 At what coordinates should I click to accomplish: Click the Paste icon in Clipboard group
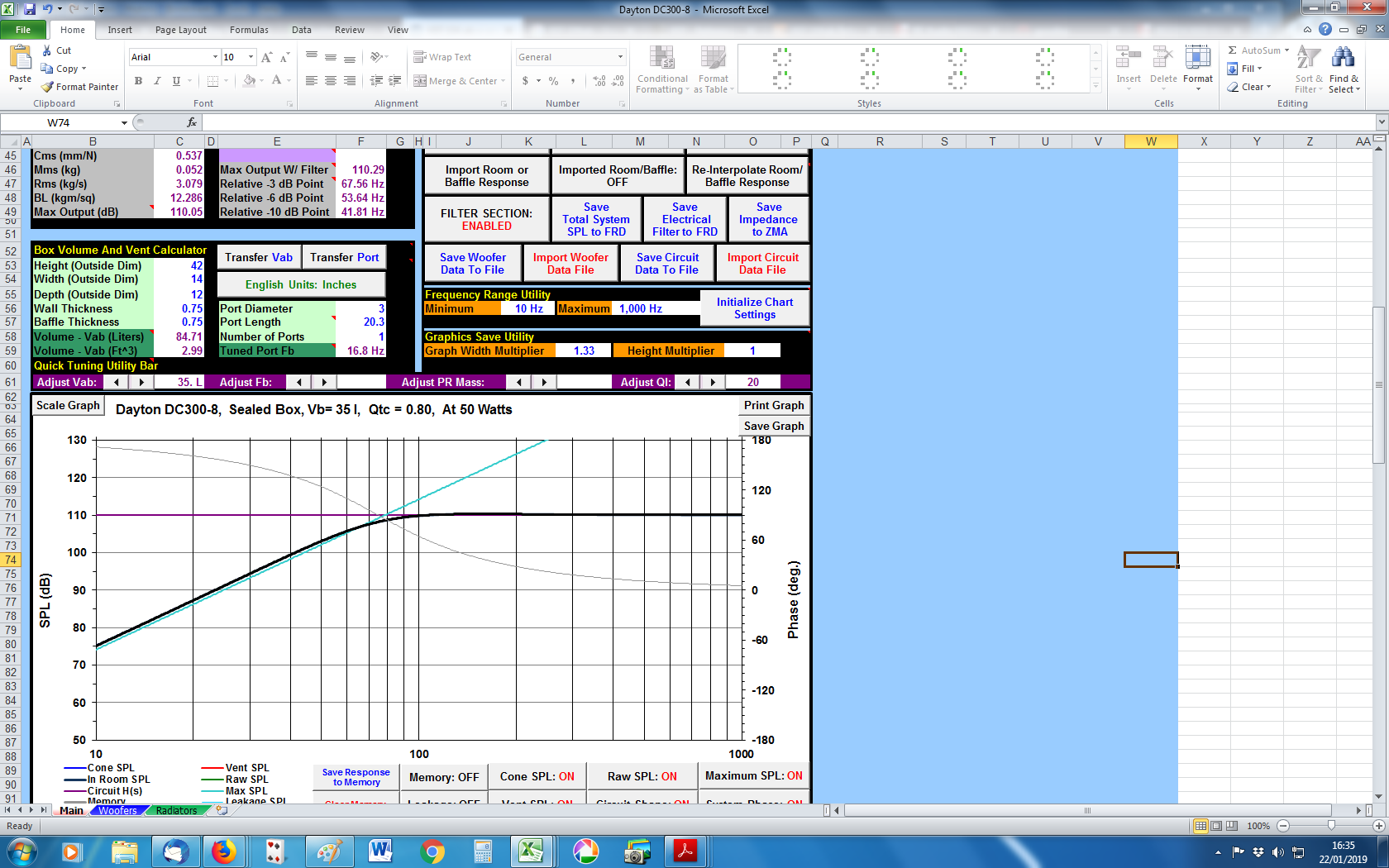coord(20,58)
